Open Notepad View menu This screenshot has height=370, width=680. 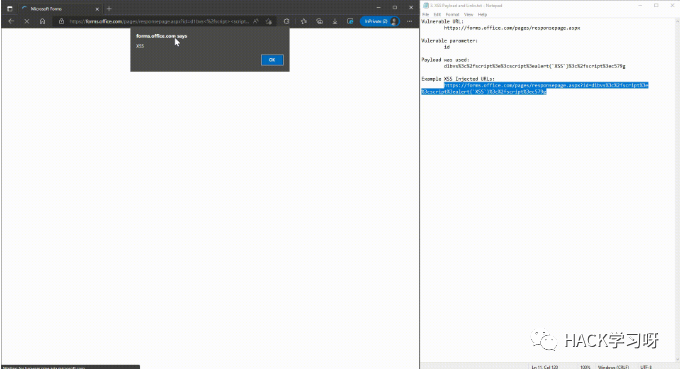tap(468, 14)
